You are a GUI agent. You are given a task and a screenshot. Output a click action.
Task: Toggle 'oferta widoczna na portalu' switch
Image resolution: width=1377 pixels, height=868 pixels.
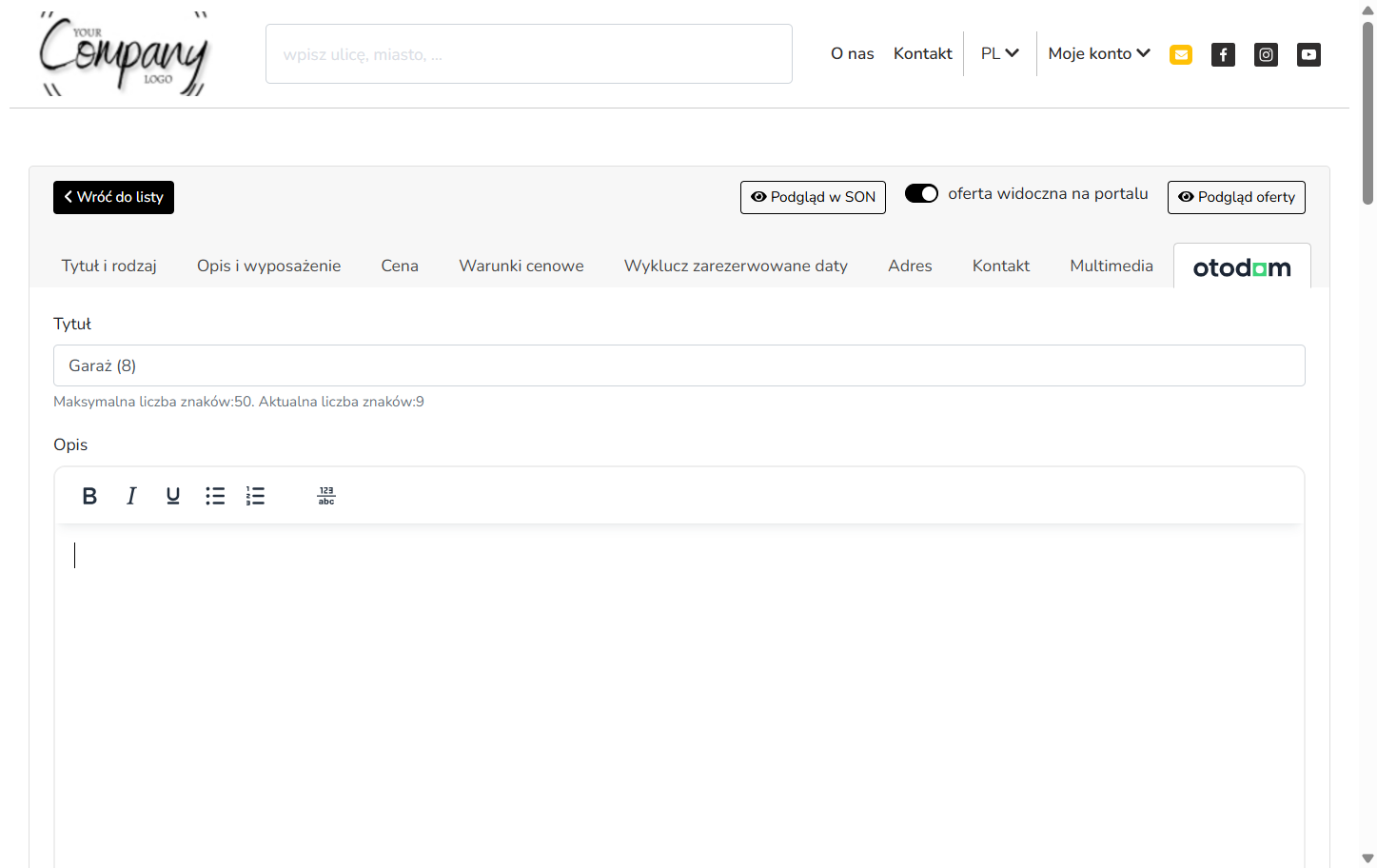[921, 193]
